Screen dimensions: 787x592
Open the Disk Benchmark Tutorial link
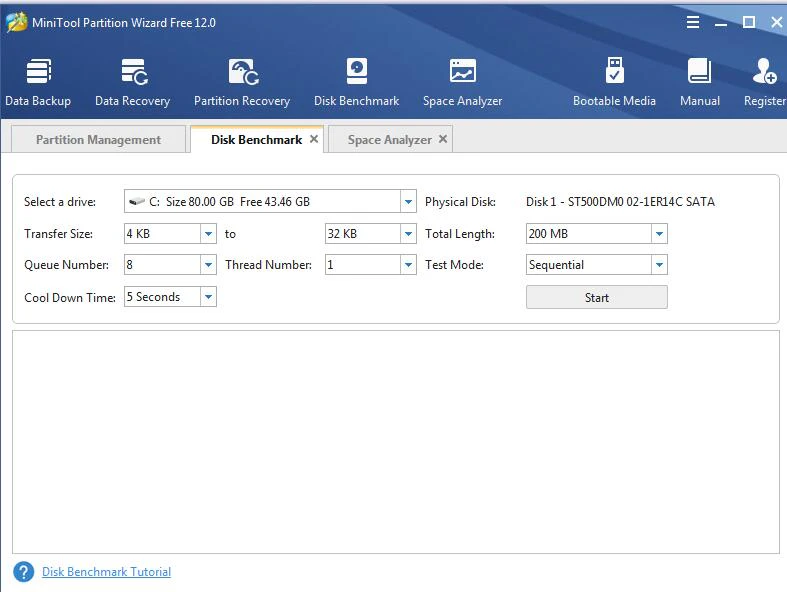106,571
